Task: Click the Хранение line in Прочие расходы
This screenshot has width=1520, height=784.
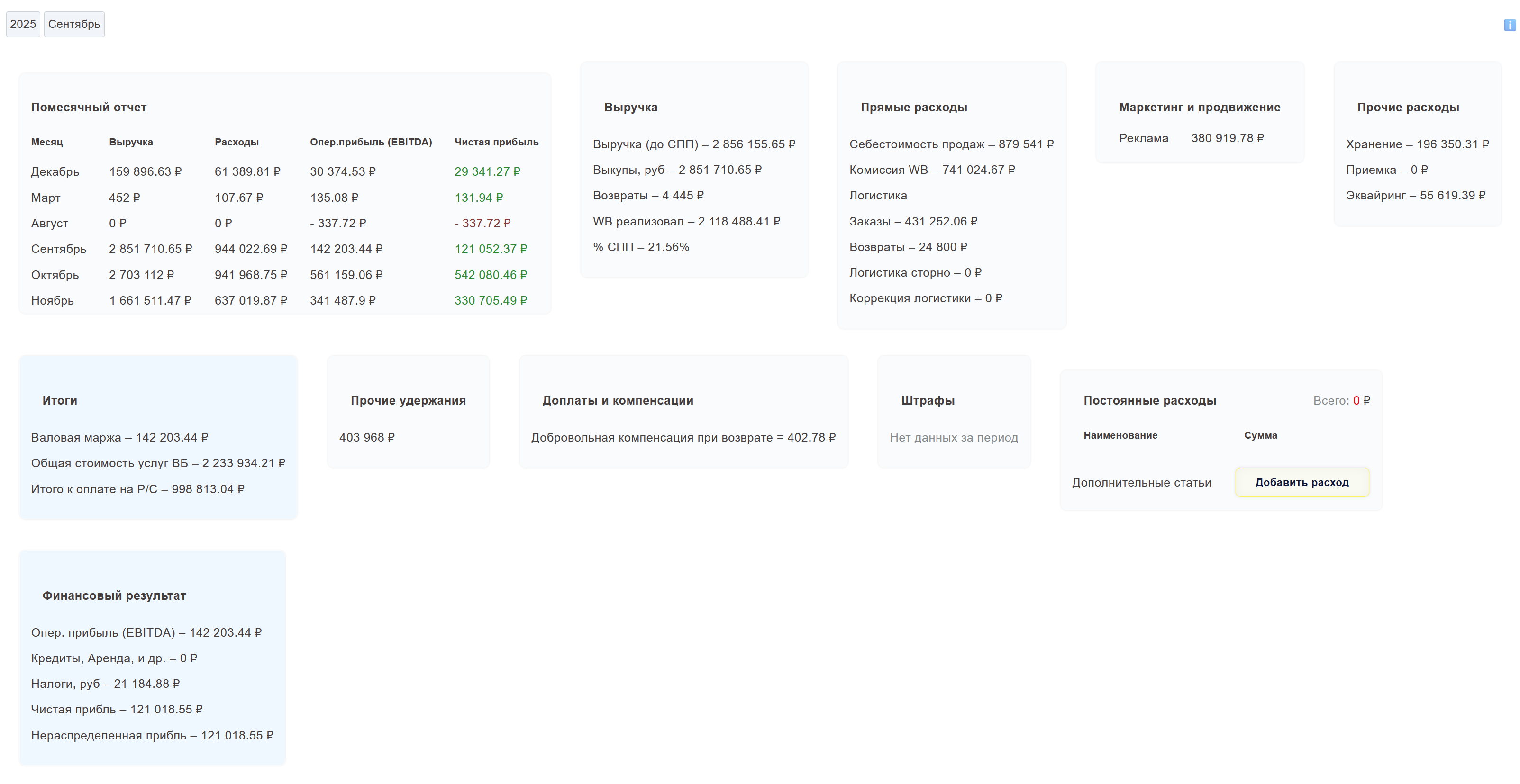Action: coord(1417,144)
